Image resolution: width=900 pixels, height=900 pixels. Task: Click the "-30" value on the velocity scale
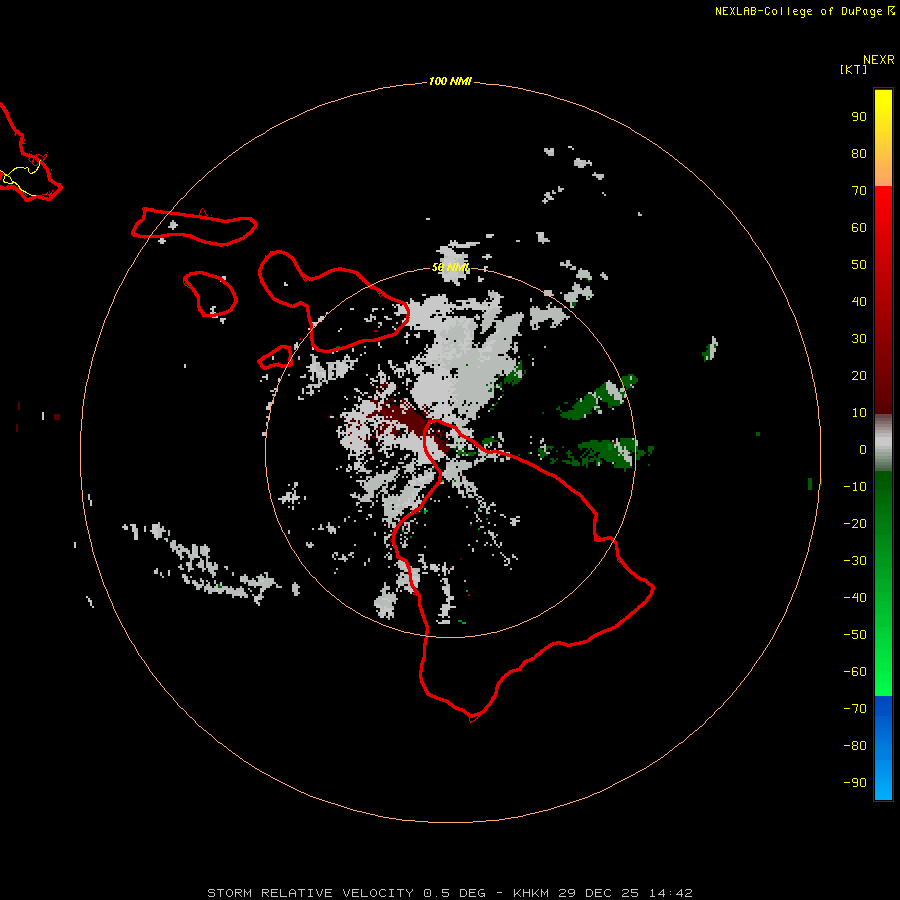click(x=855, y=561)
